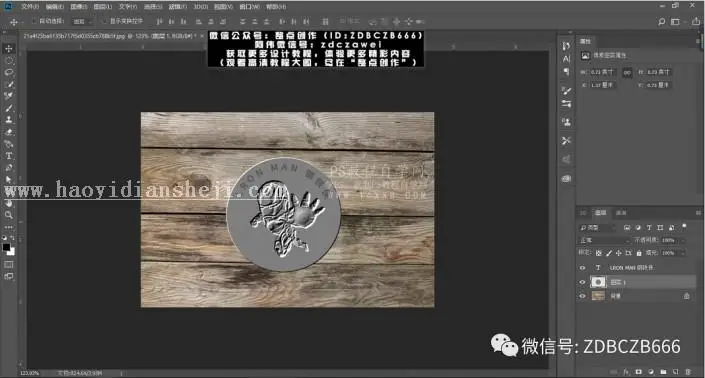Open the File menu
The width and height of the screenshot is (705, 378).
click(x=30, y=7)
